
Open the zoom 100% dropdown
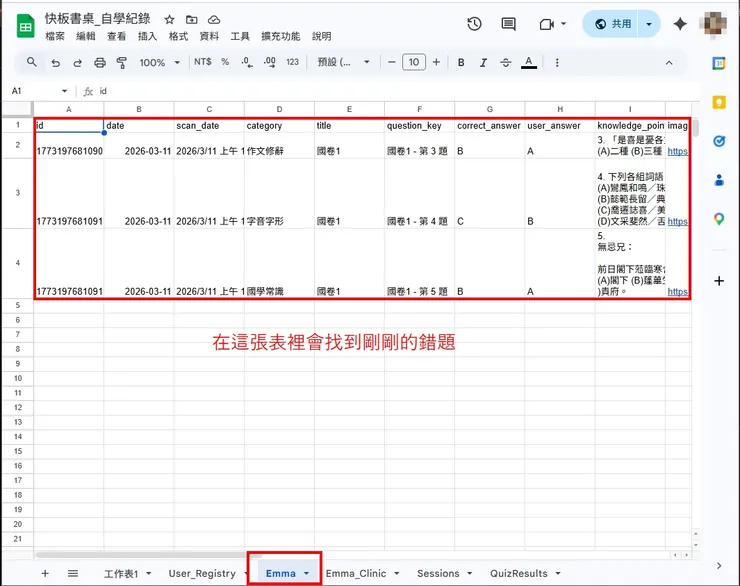pos(160,62)
